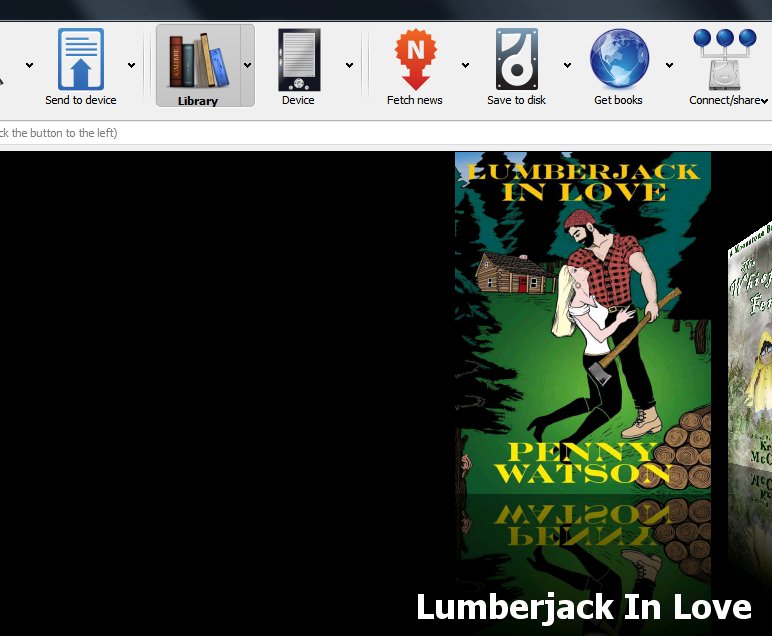Select the Device e-reader icon
Image resolution: width=772 pixels, height=636 pixels.
point(299,60)
